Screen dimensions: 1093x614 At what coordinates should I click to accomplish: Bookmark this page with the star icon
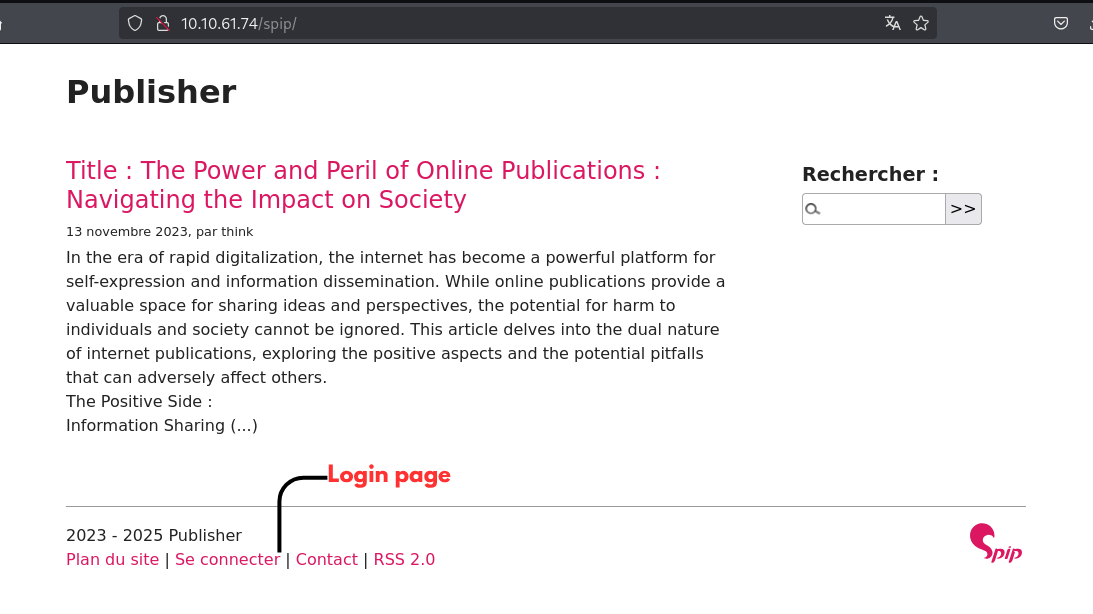click(x=921, y=23)
